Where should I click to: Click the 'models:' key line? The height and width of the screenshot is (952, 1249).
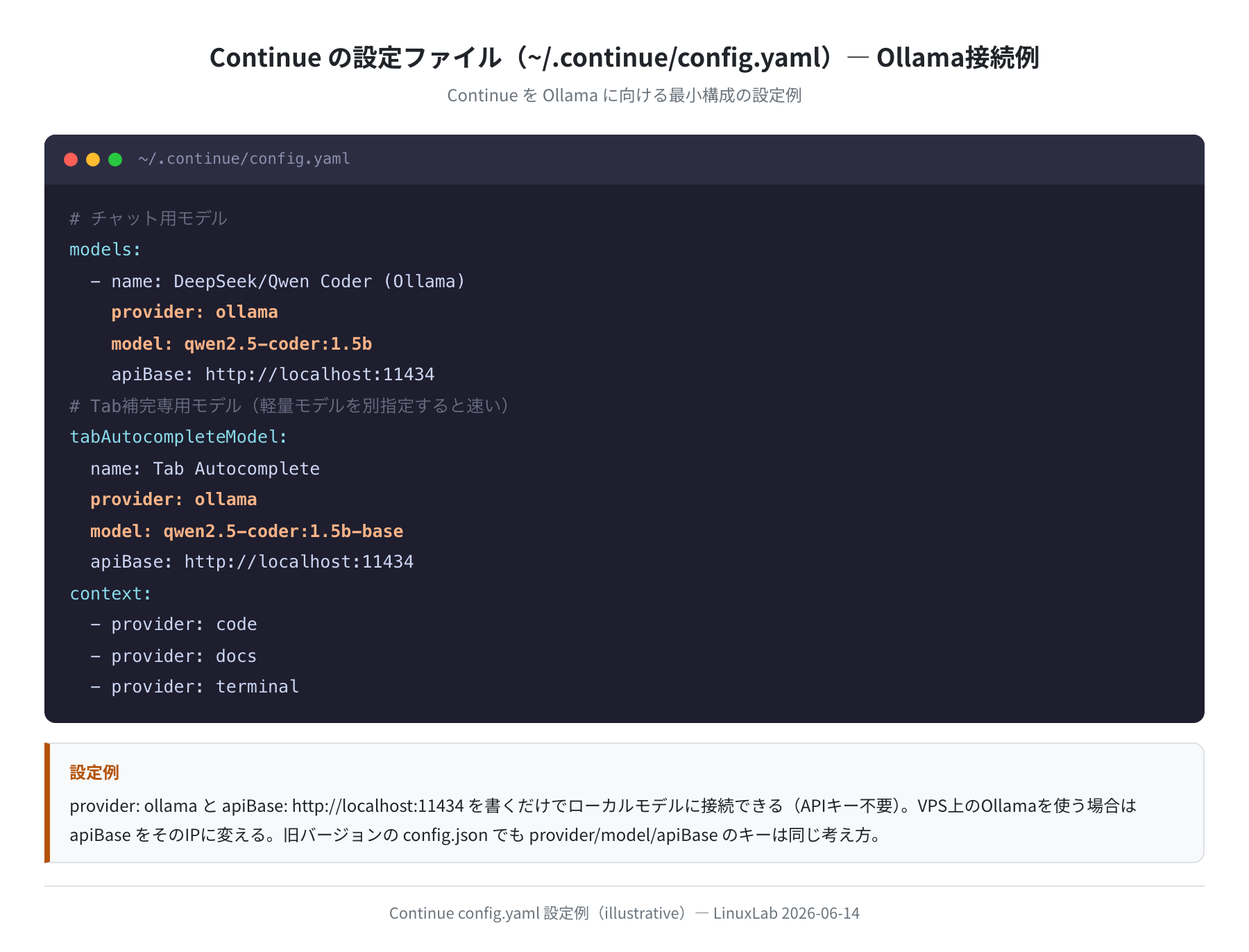point(105,250)
